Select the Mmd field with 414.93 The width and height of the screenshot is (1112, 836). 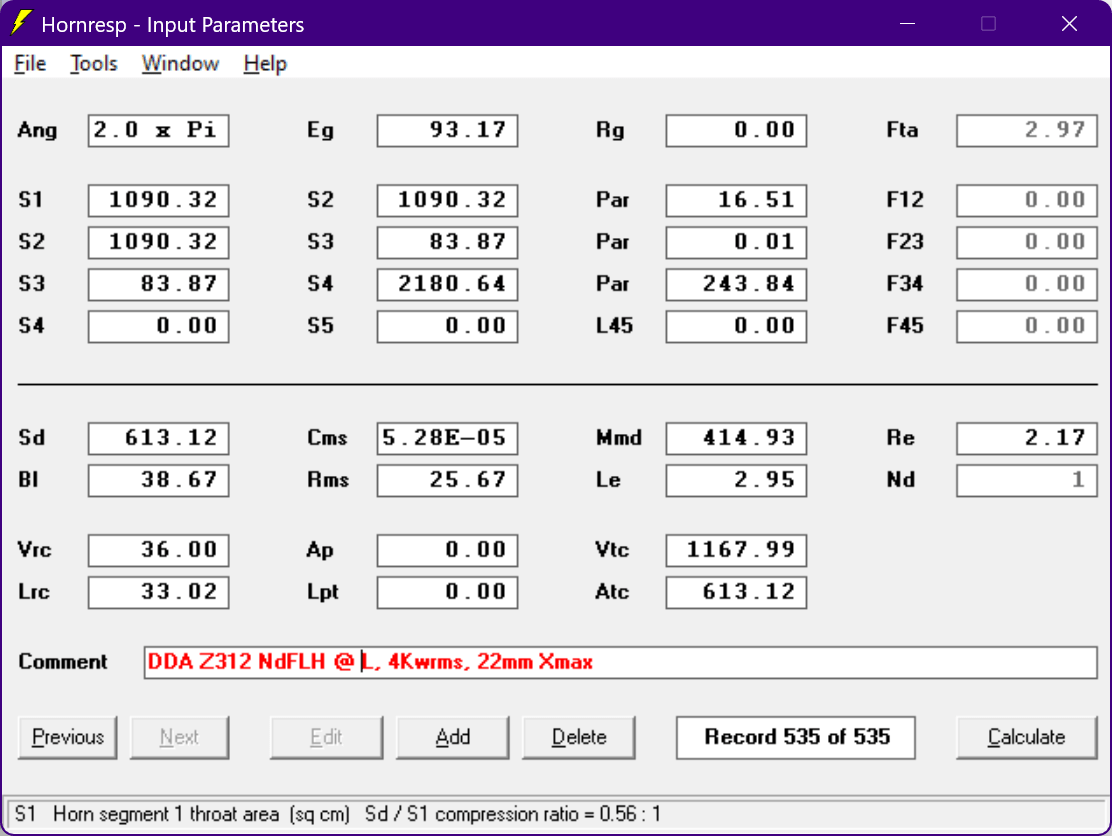click(736, 438)
